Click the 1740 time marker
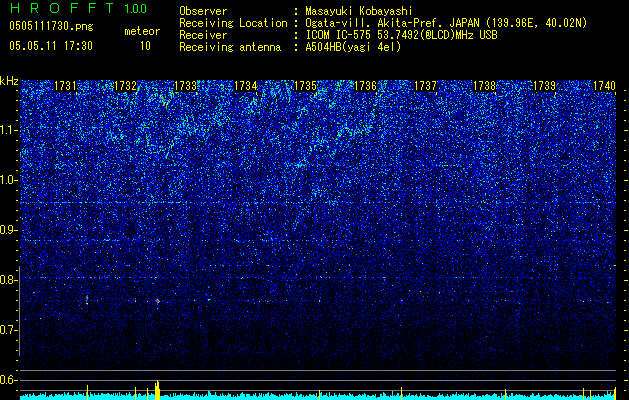The height and width of the screenshot is (400, 629). pyautogui.click(x=604, y=86)
